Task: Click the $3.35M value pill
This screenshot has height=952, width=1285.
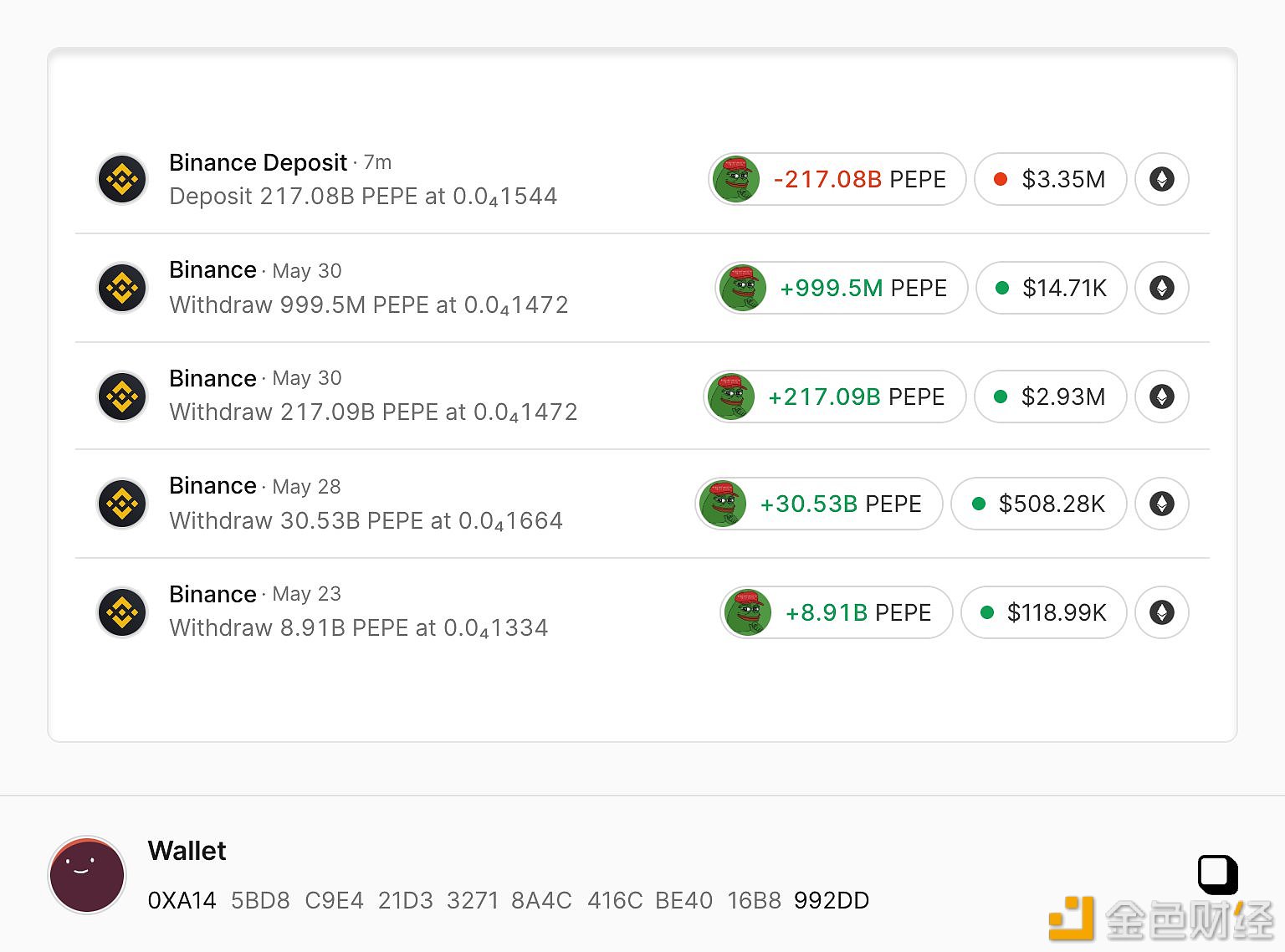Action: (1051, 179)
